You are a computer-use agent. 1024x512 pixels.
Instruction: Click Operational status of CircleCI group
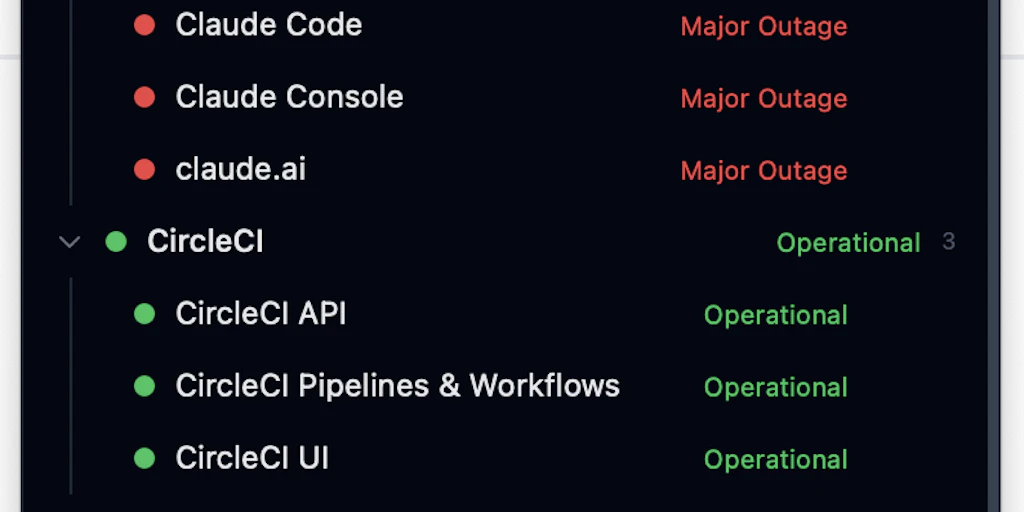(848, 243)
